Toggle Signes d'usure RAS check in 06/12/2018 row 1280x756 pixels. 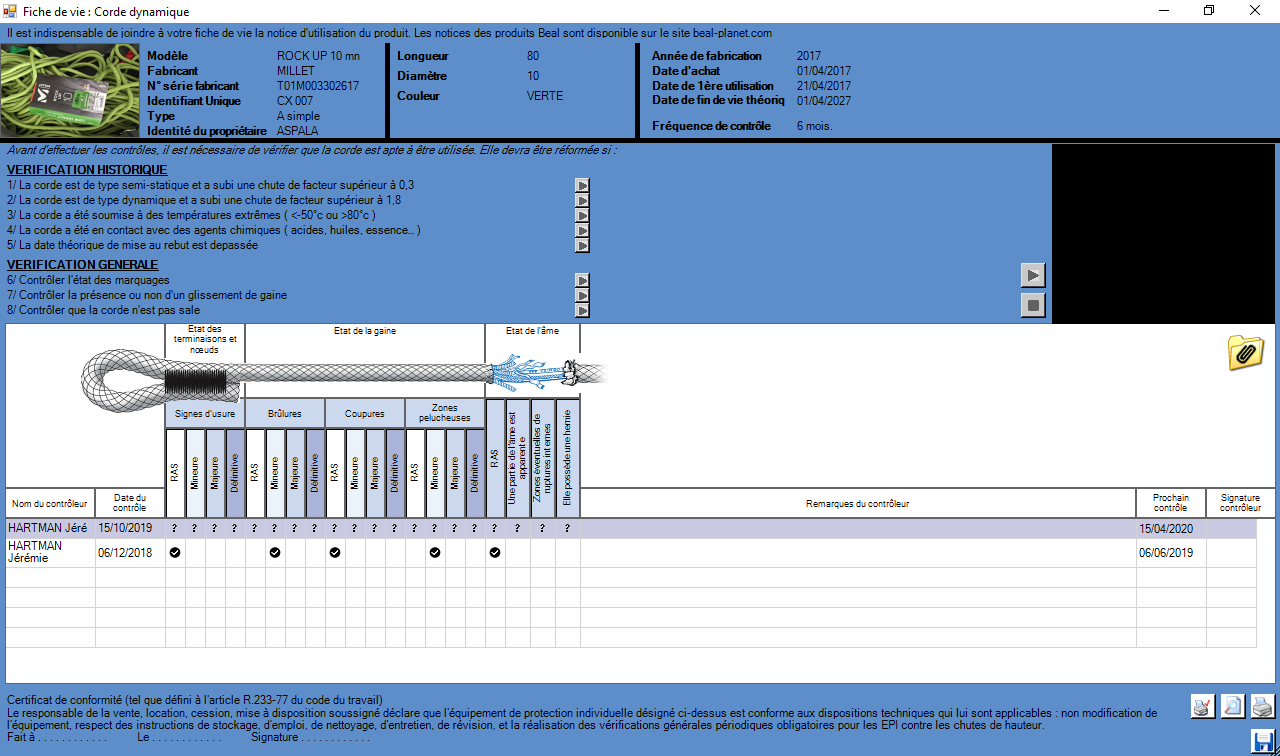(175, 553)
